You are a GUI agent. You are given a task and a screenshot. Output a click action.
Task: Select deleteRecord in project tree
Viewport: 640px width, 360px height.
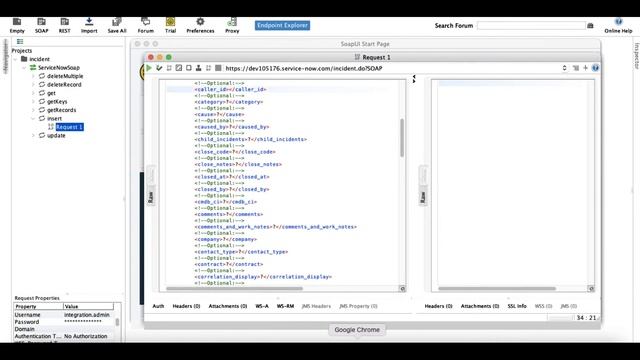(64, 84)
